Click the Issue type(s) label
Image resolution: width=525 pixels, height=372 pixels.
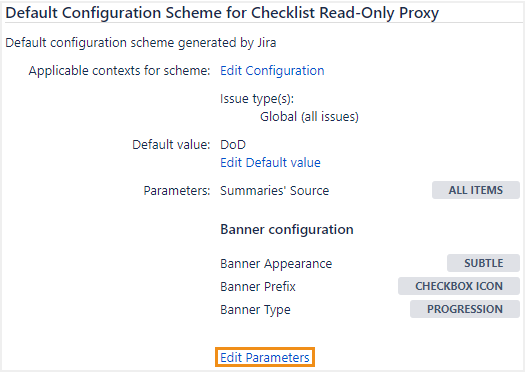pos(257,99)
